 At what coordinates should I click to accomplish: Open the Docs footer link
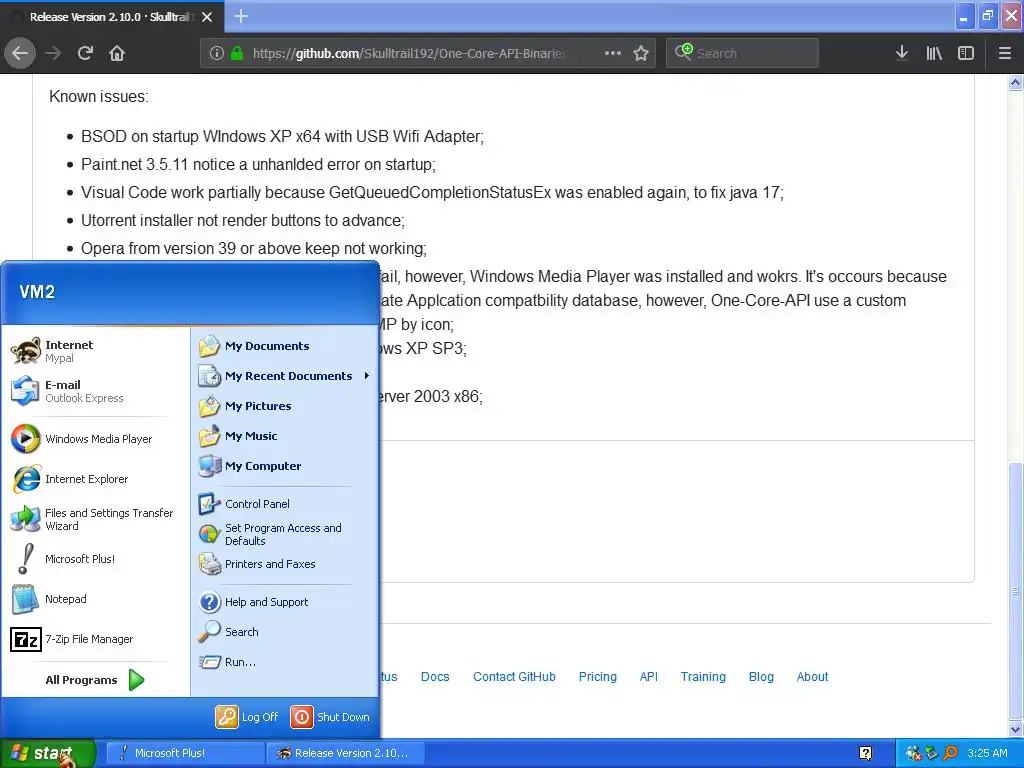[x=435, y=677]
